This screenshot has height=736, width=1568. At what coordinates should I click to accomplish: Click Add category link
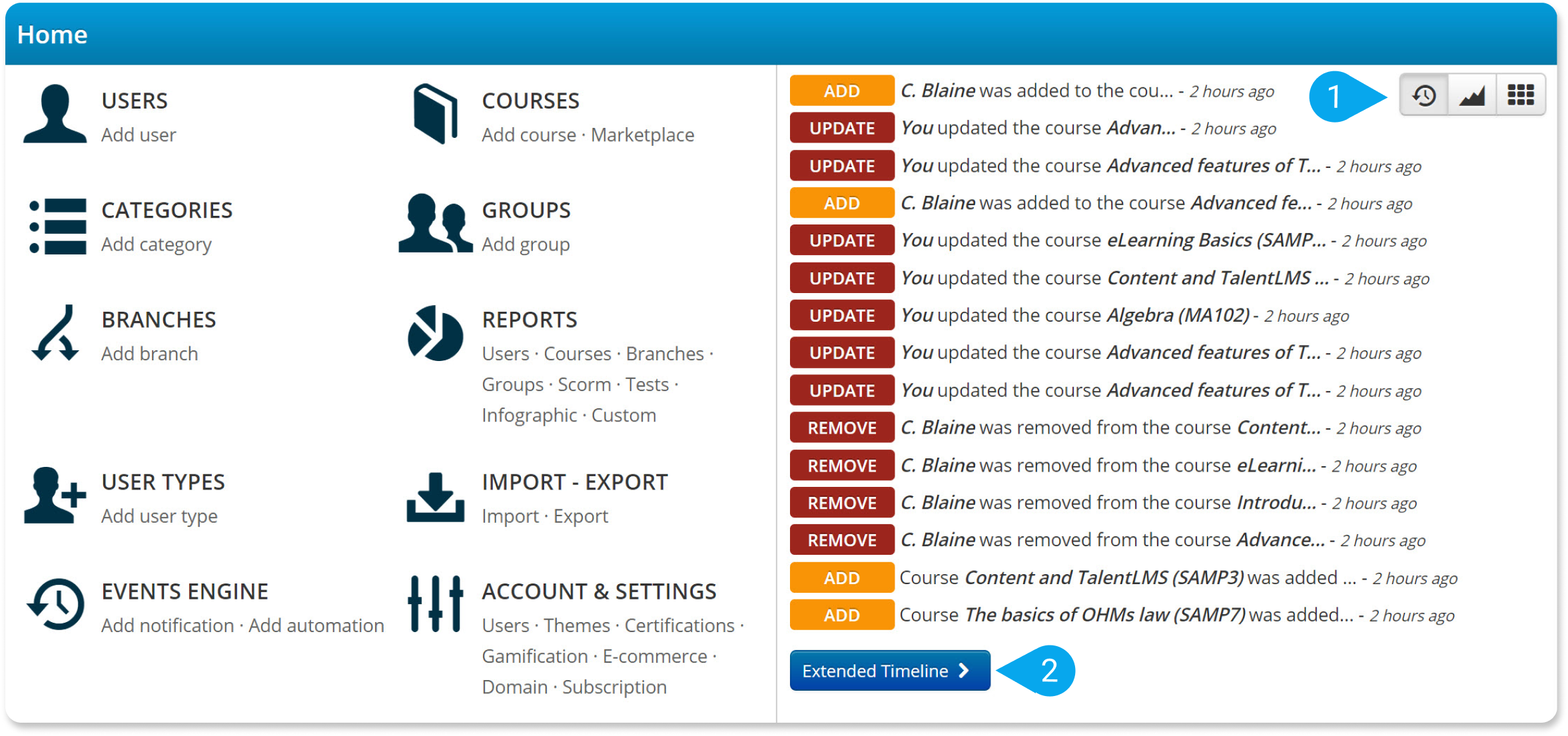(x=156, y=244)
